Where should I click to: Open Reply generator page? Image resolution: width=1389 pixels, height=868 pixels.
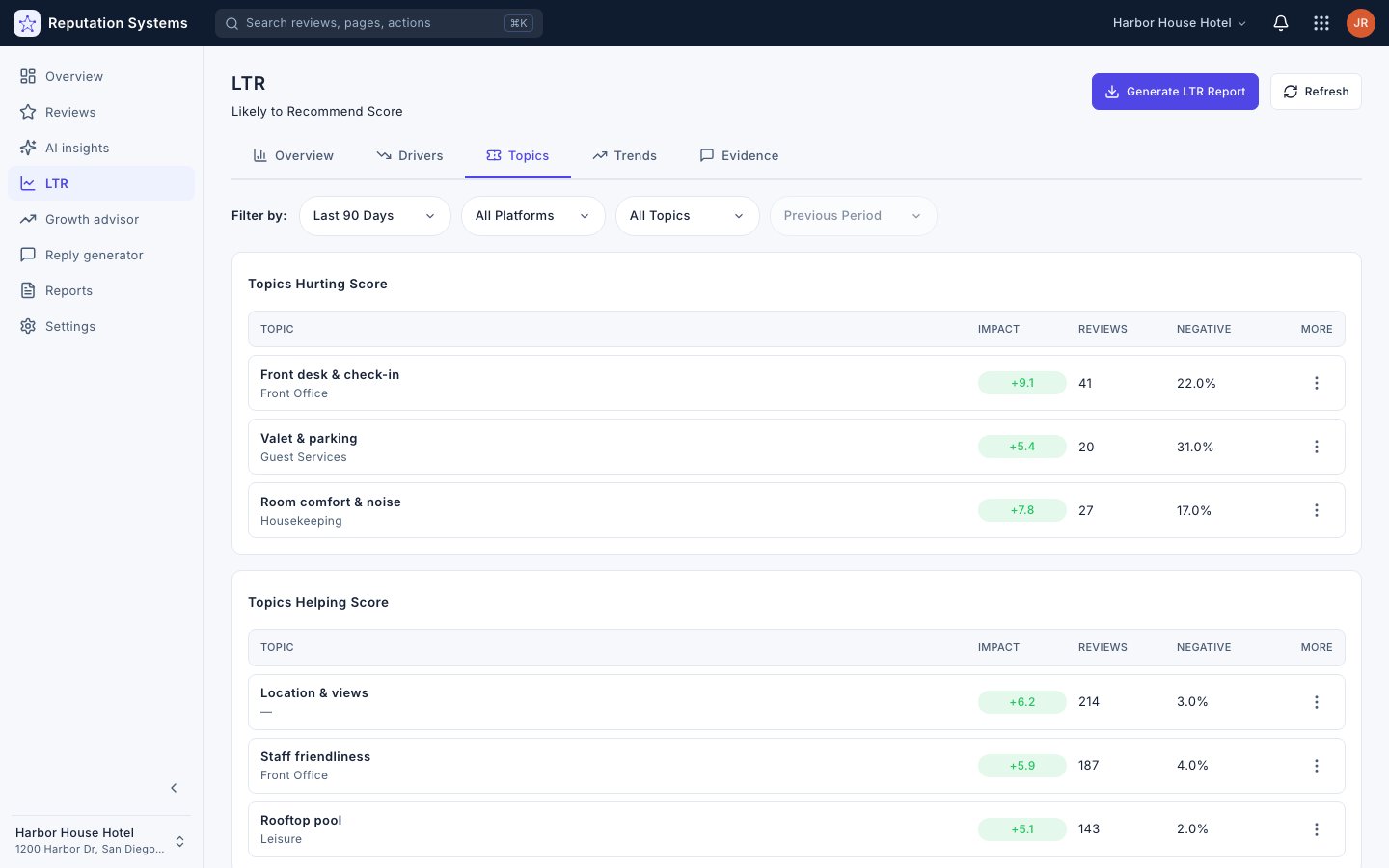click(x=101, y=255)
